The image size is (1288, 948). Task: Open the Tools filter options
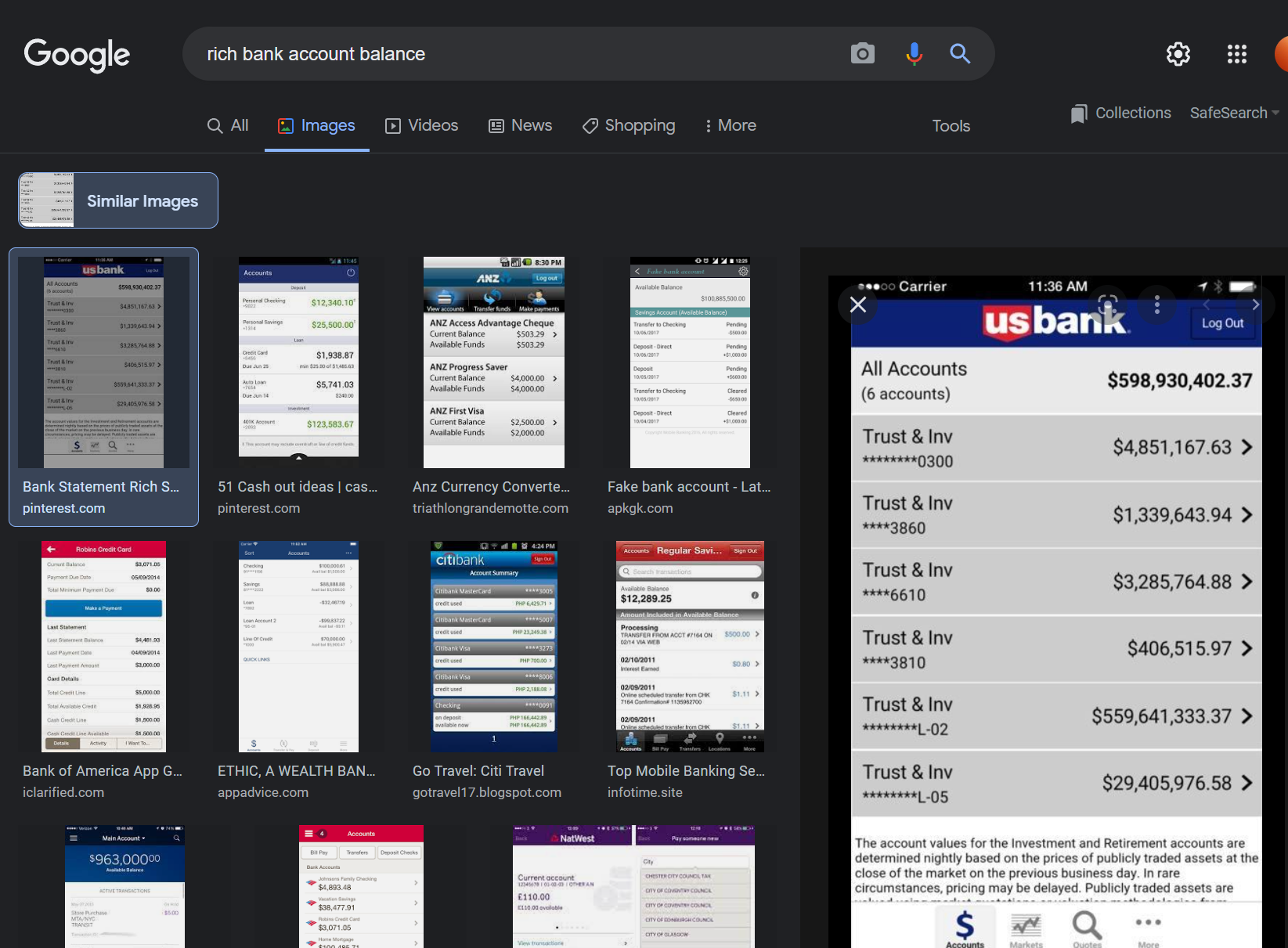(x=951, y=126)
